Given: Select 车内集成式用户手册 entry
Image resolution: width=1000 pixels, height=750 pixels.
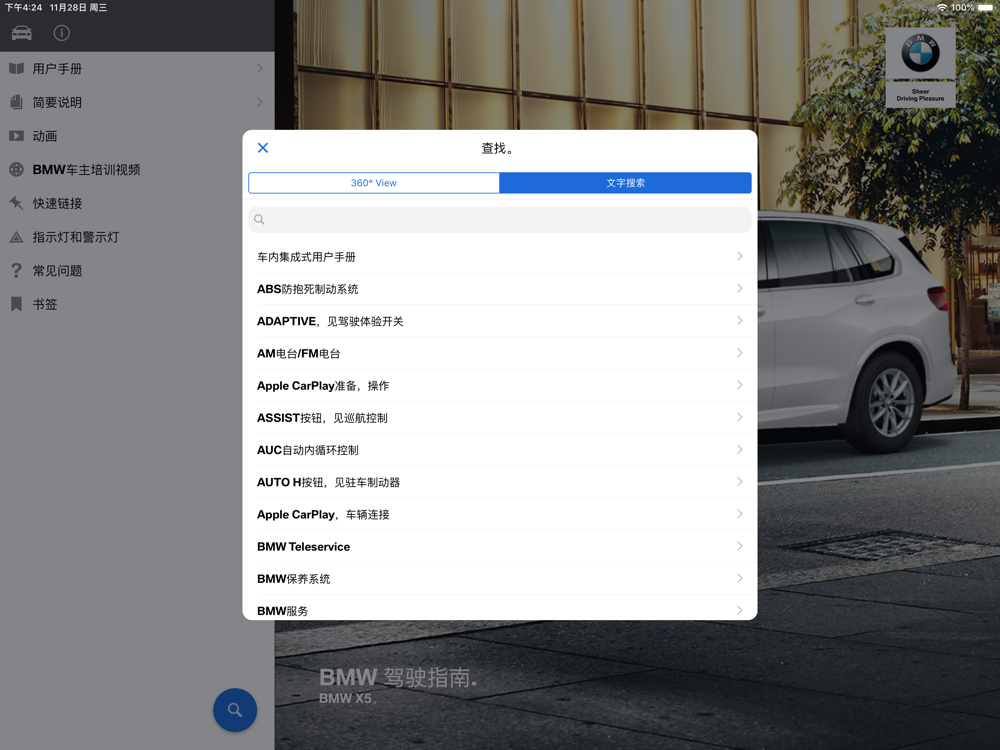Looking at the screenshot, I should [x=500, y=256].
